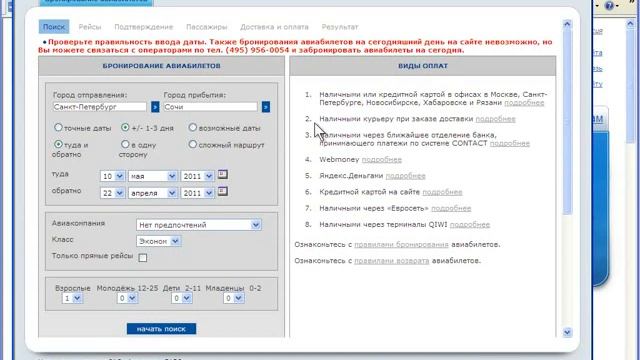The width and height of the screenshot is (640, 360).
Task: Enable 'Только прямые рейсы' checkbox
Action: [x=143, y=258]
